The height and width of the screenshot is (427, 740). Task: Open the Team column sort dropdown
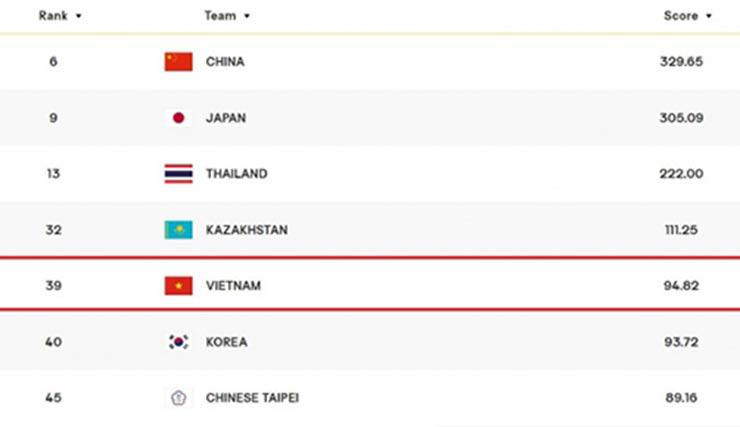coord(246,16)
